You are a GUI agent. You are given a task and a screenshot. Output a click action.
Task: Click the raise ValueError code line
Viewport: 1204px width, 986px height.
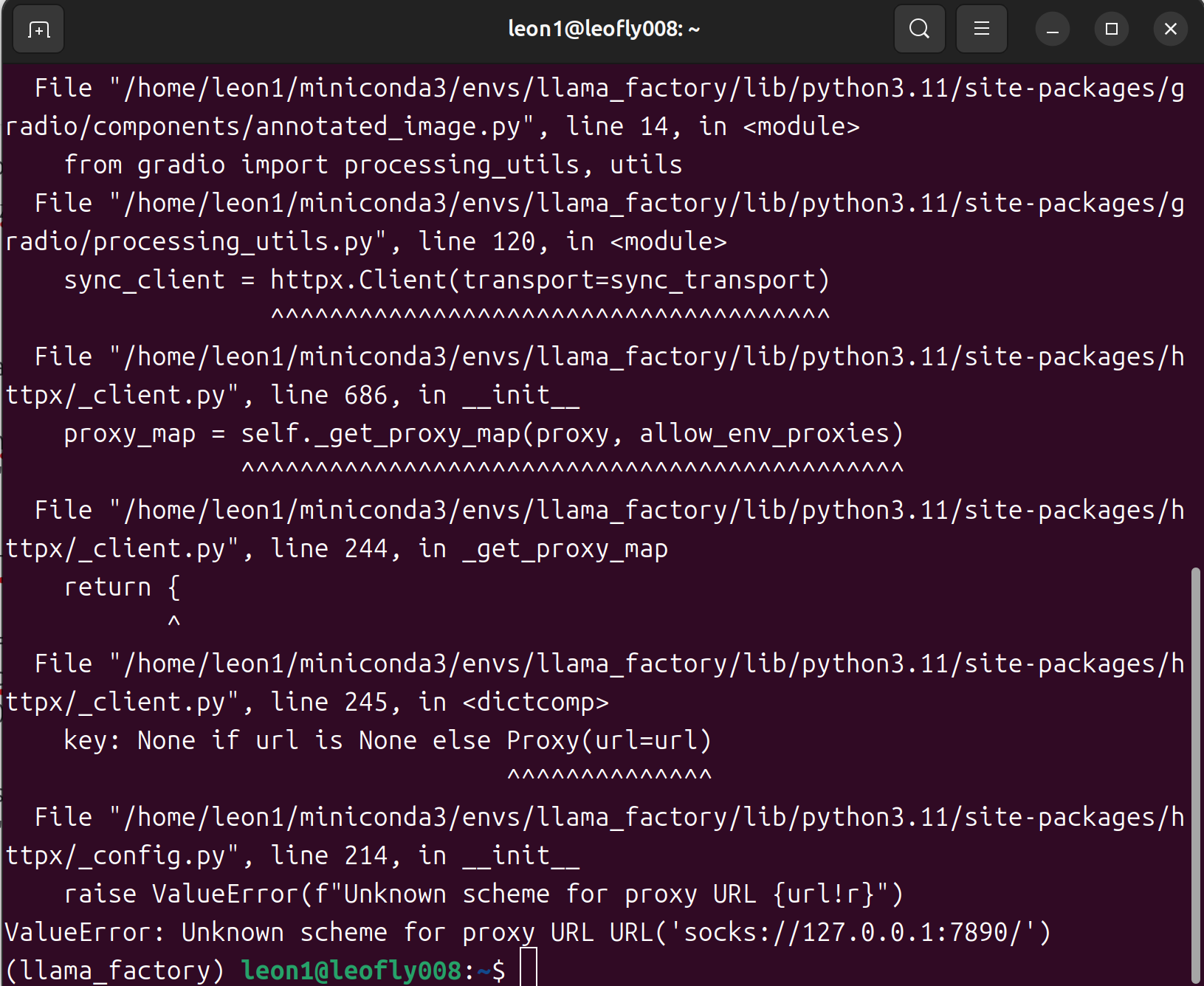click(484, 894)
